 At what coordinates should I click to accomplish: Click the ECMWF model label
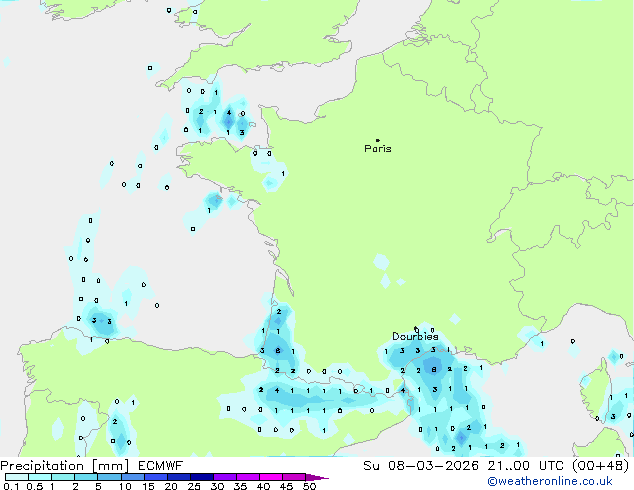(161, 465)
